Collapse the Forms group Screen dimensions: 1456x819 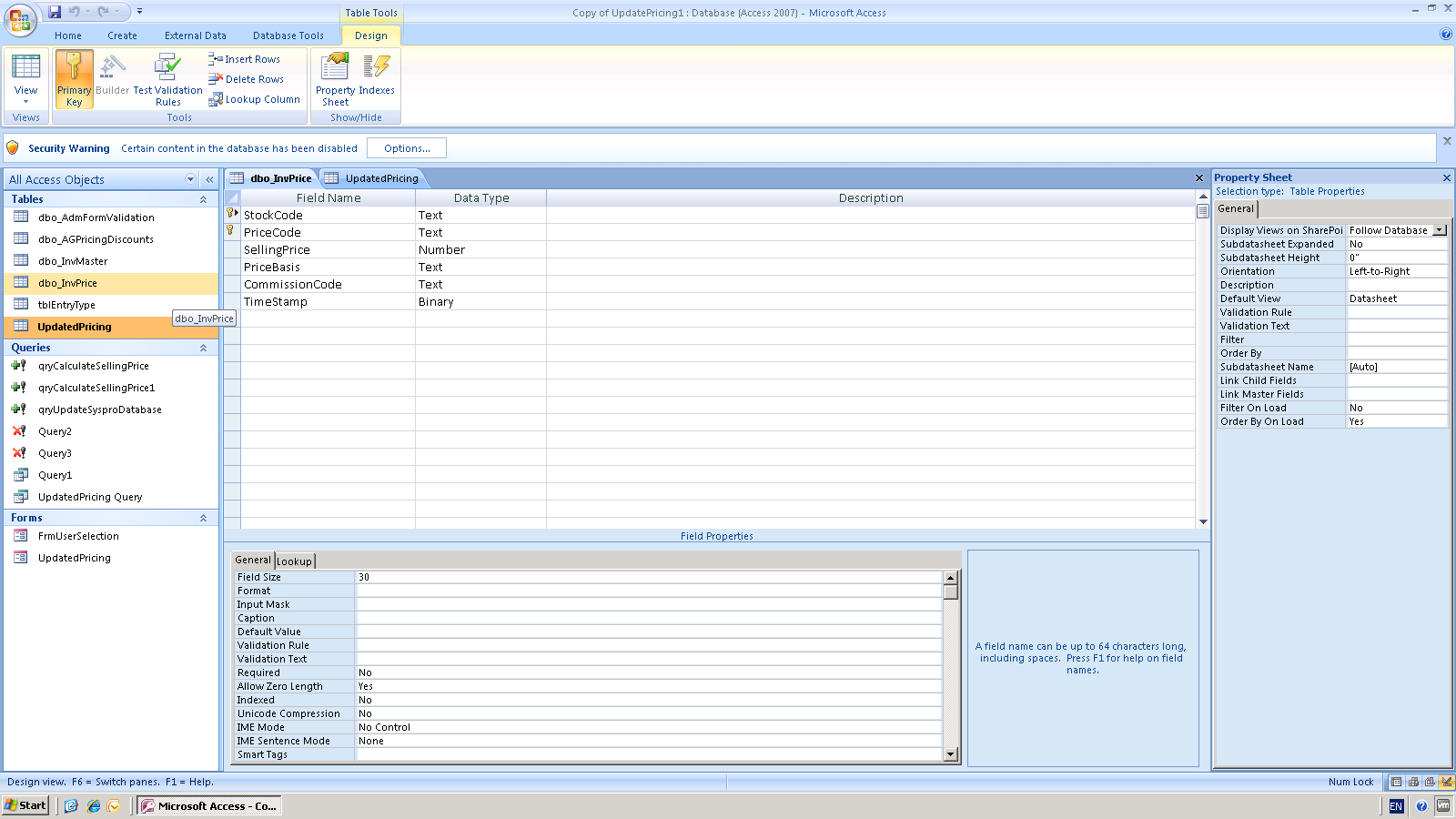pos(203,518)
